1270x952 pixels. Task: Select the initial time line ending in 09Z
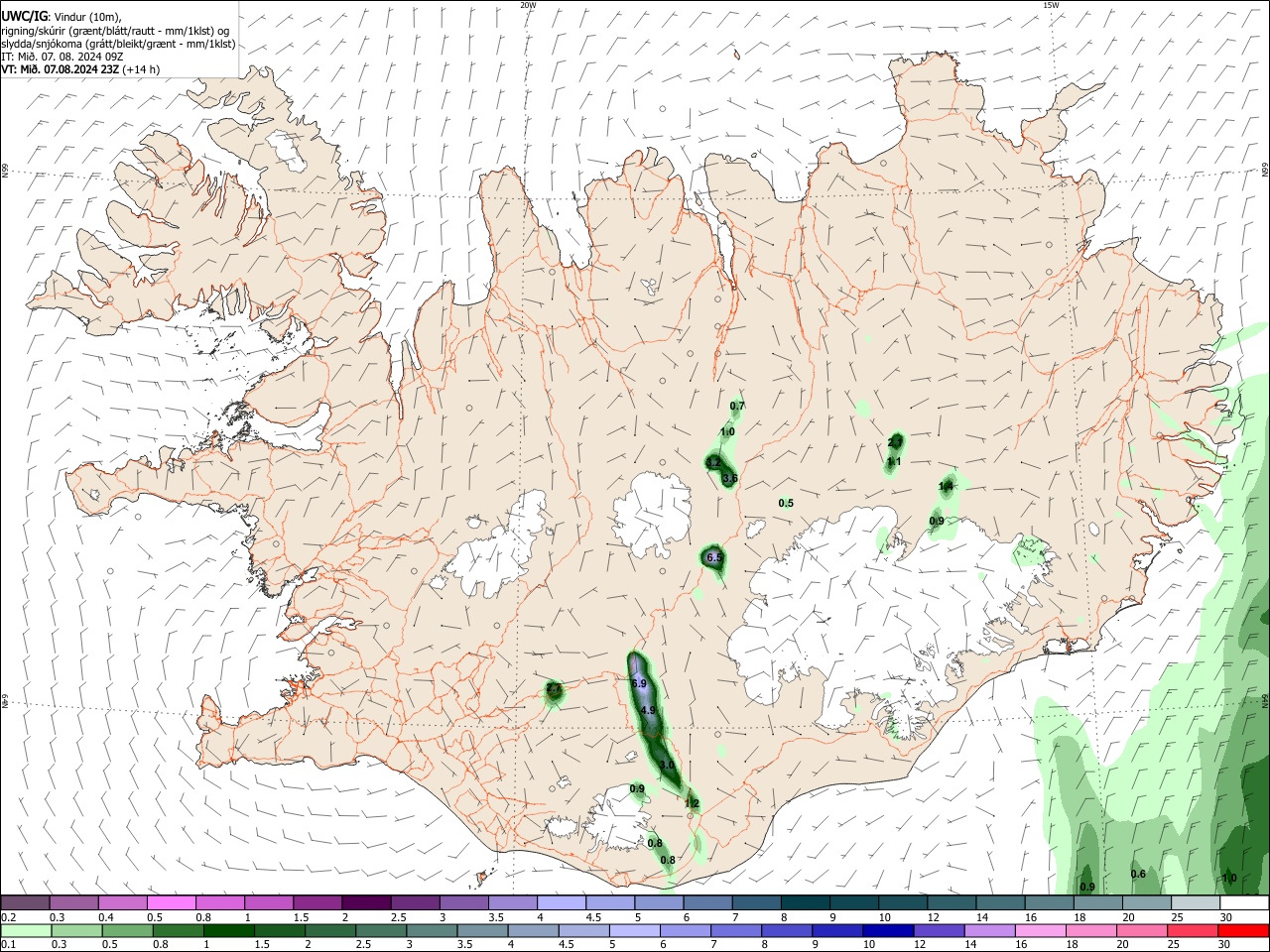pyautogui.click(x=62, y=57)
